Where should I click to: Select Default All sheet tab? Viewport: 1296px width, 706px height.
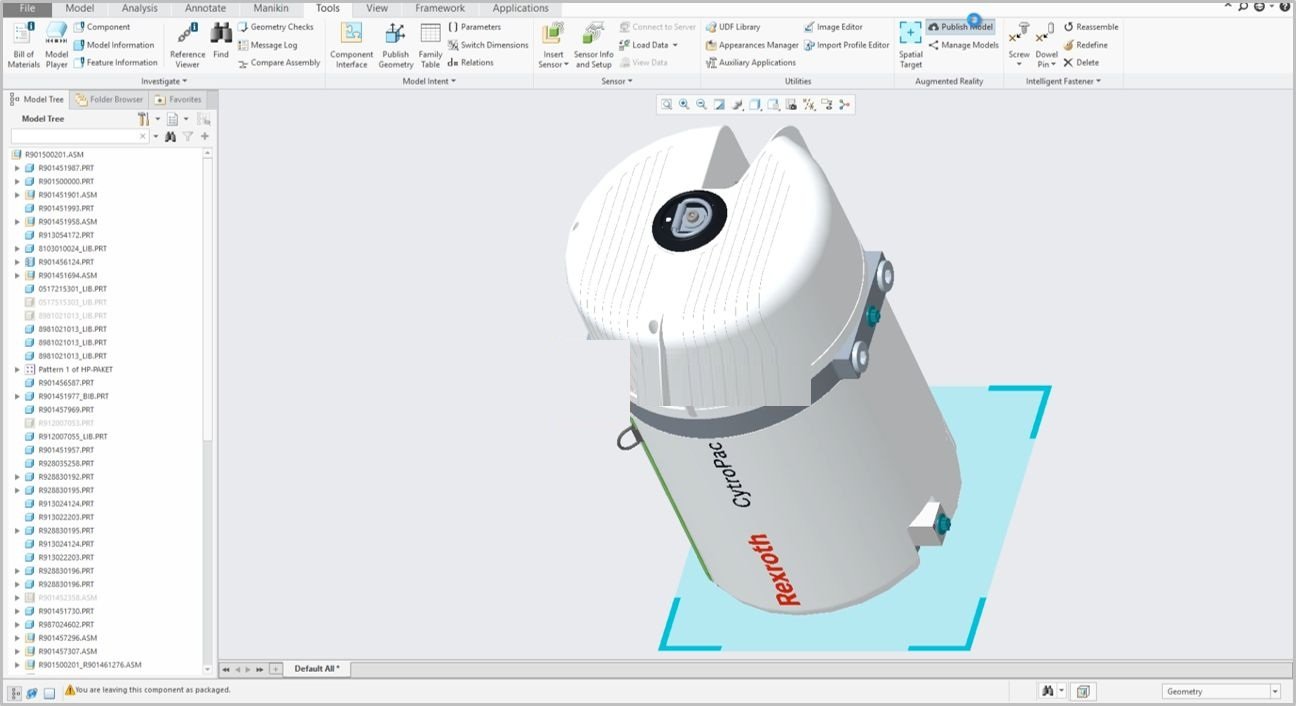click(317, 669)
